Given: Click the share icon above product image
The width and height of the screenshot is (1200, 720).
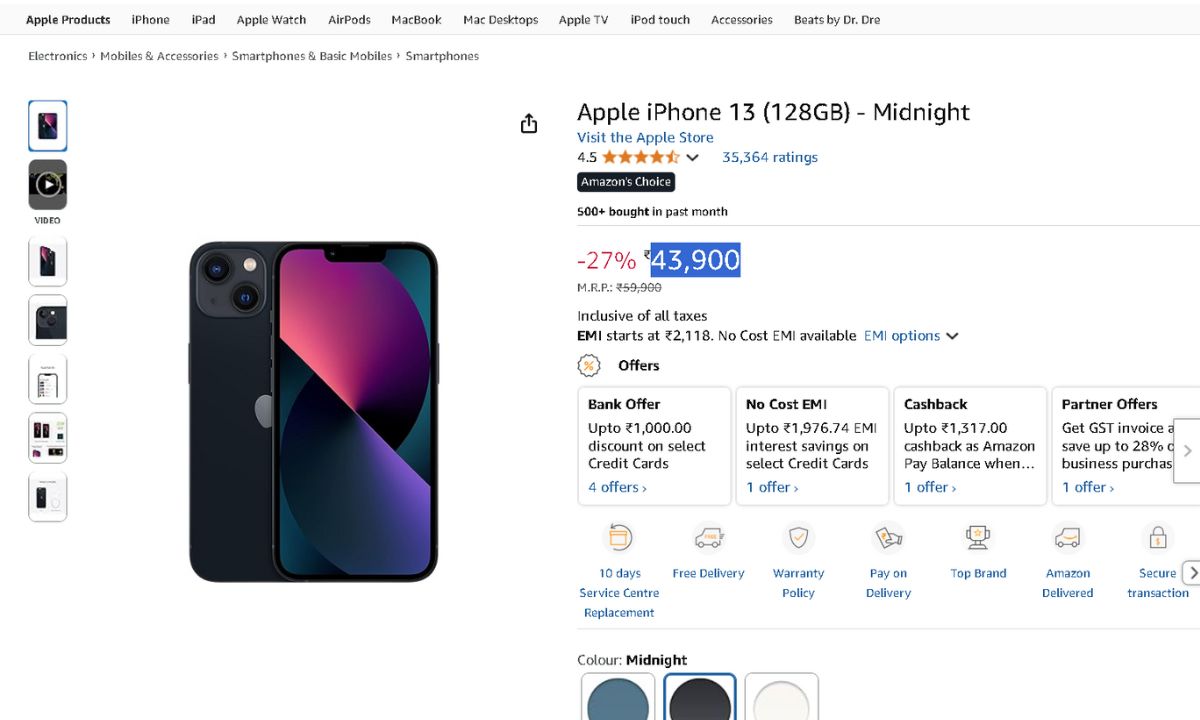Looking at the screenshot, I should (x=529, y=123).
